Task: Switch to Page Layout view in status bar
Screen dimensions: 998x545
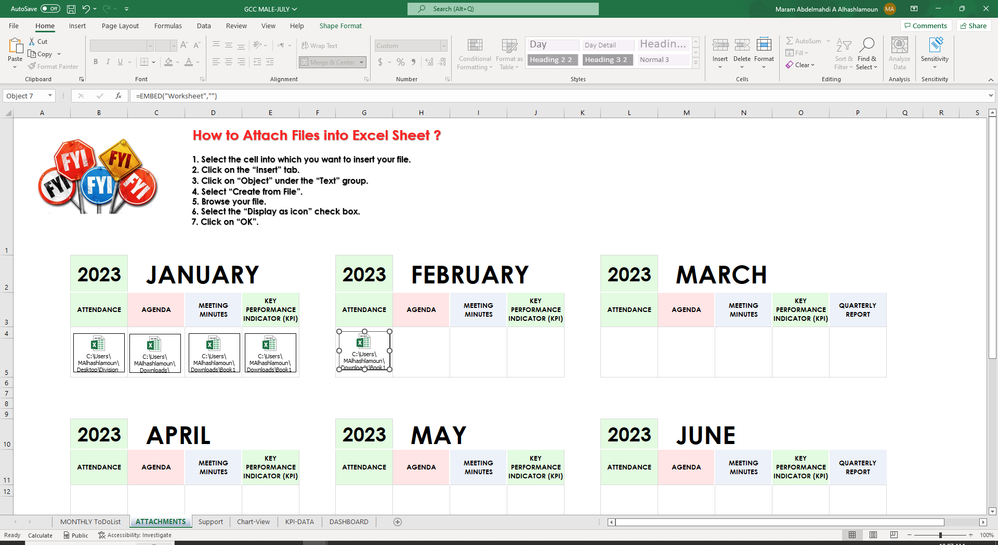Action: coord(873,535)
